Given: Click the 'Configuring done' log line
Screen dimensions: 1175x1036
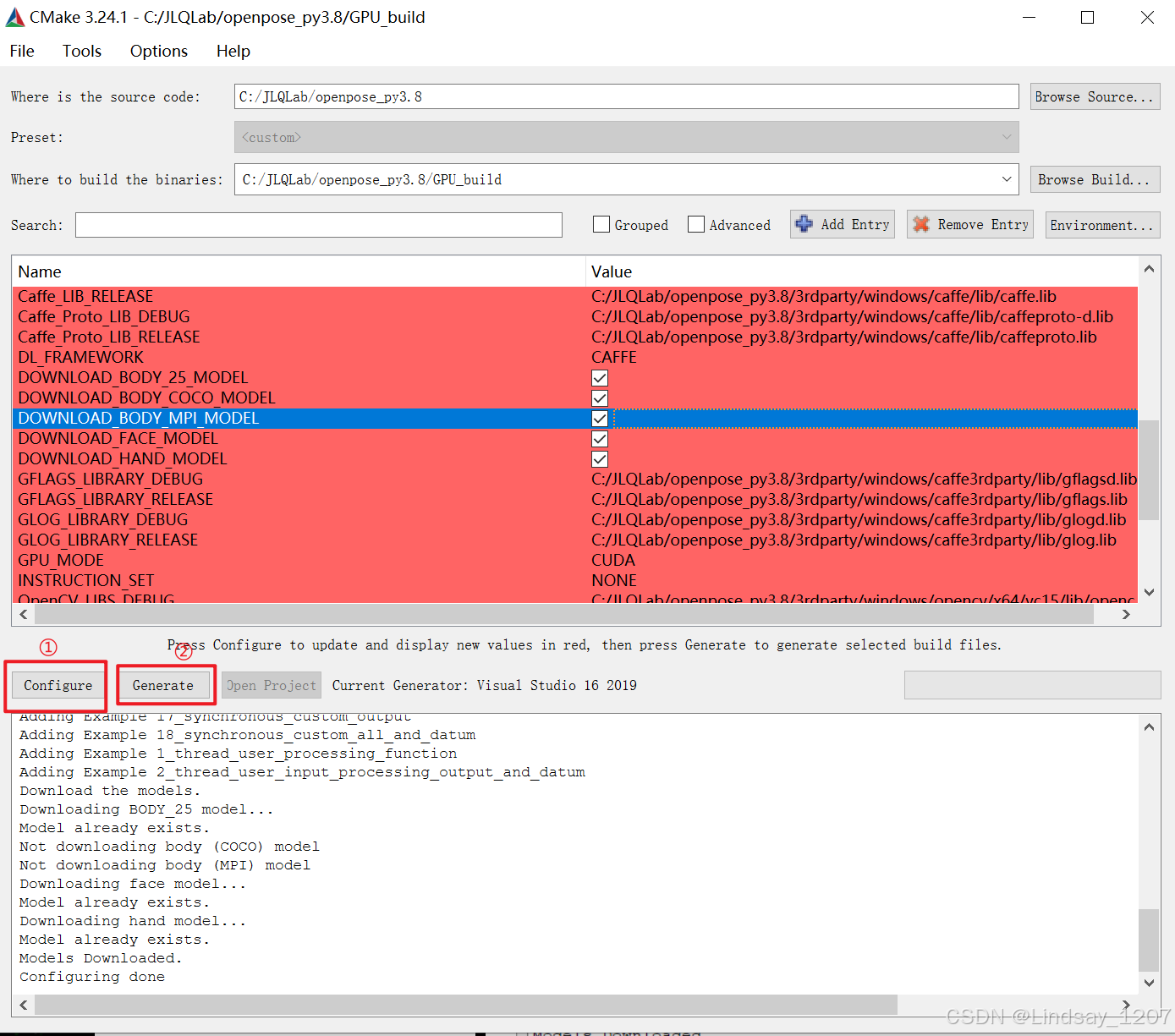Looking at the screenshot, I should 92,977.
